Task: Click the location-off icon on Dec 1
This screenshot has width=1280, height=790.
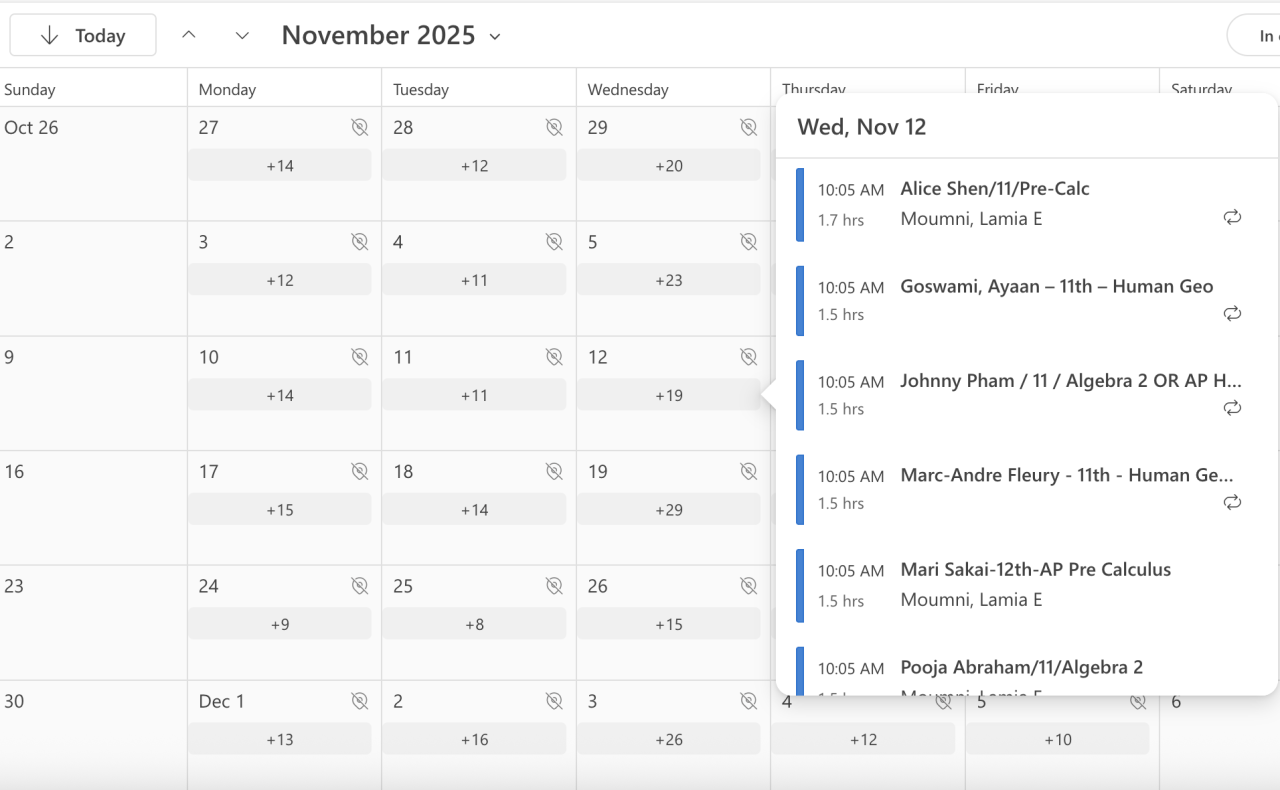Action: coord(360,701)
